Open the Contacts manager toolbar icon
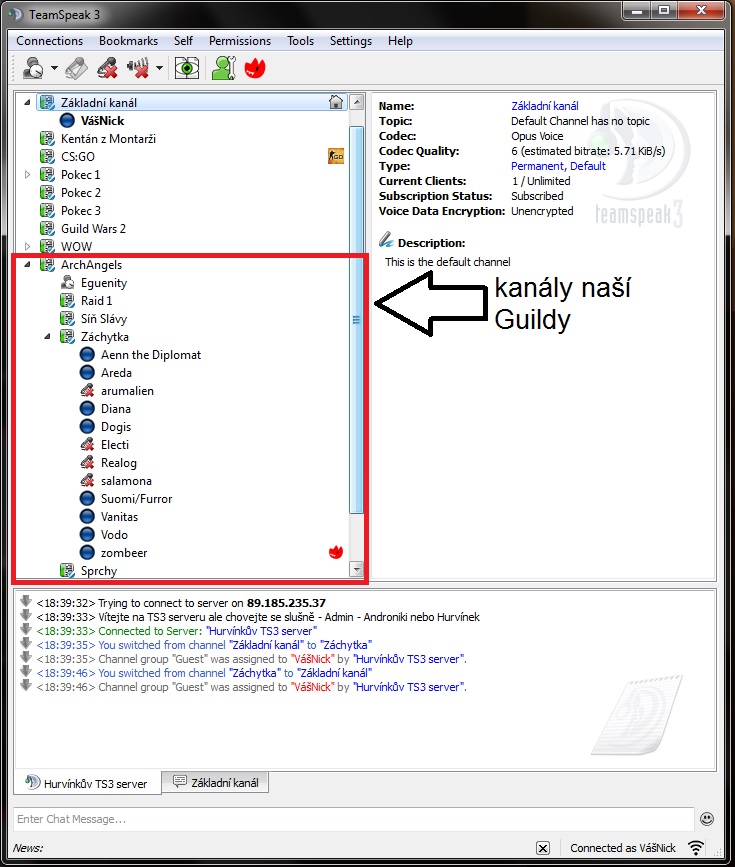The height and width of the screenshot is (867, 735). (x=222, y=68)
